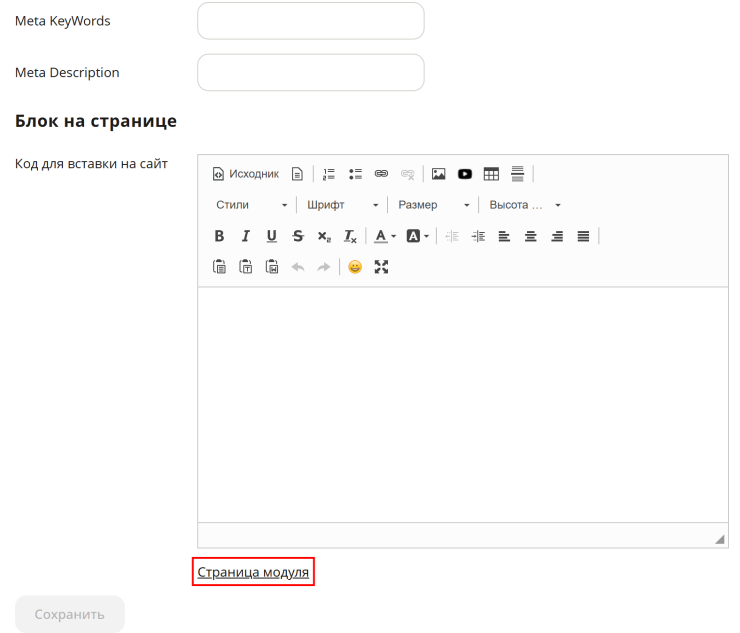
Task: Undo last editor action
Action: (x=298, y=267)
